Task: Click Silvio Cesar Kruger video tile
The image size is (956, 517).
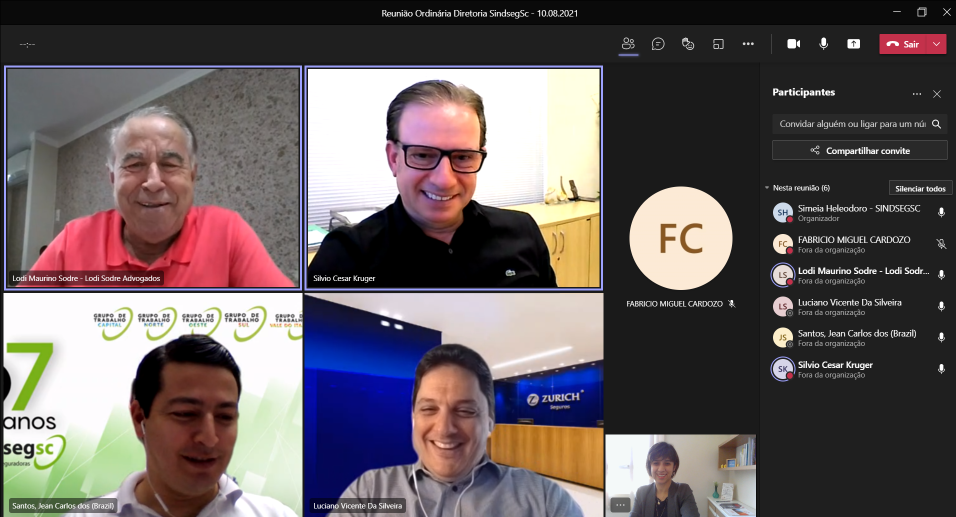Action: point(453,177)
